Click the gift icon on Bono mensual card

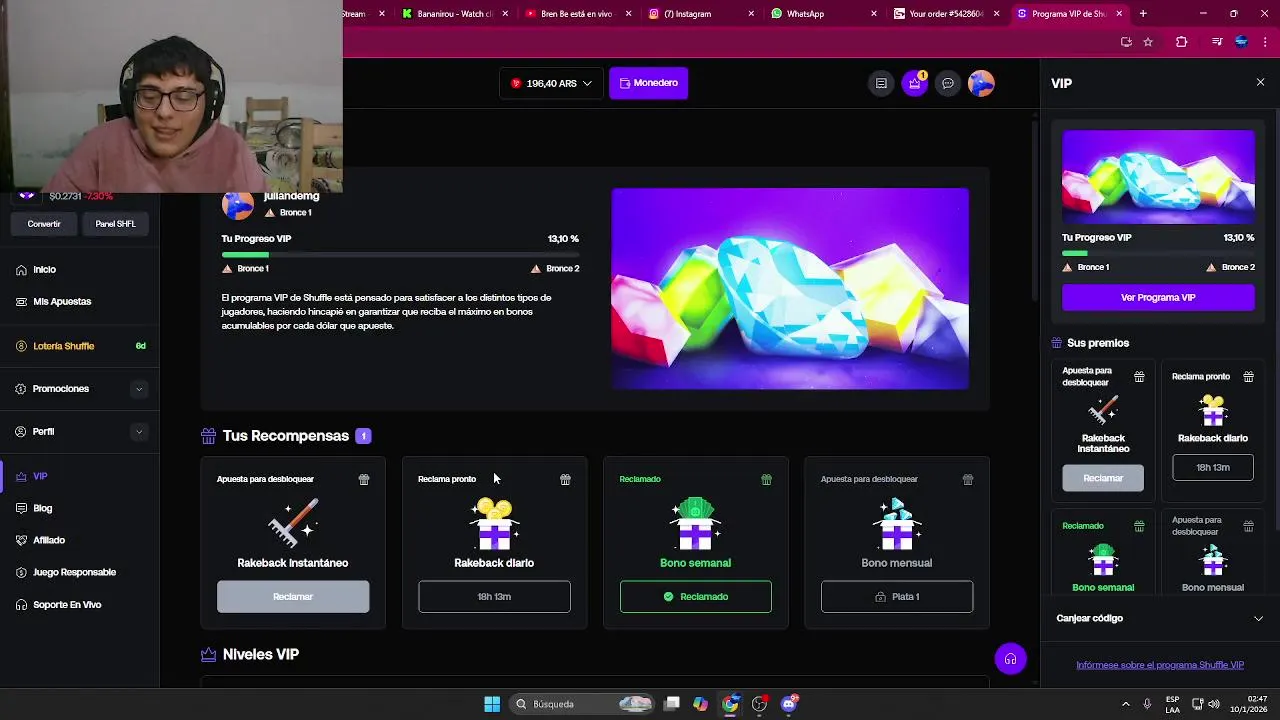(968, 479)
